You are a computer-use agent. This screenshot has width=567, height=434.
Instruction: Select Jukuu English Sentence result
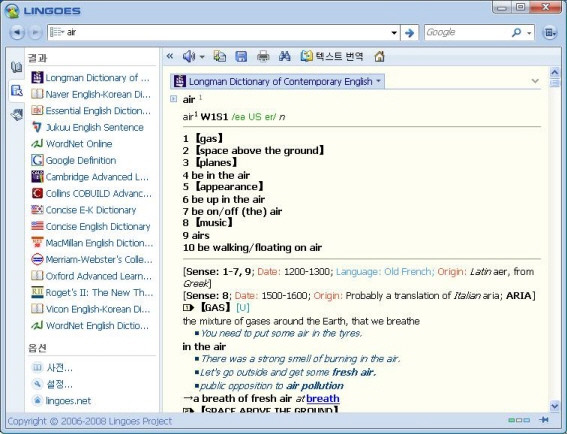pos(88,127)
